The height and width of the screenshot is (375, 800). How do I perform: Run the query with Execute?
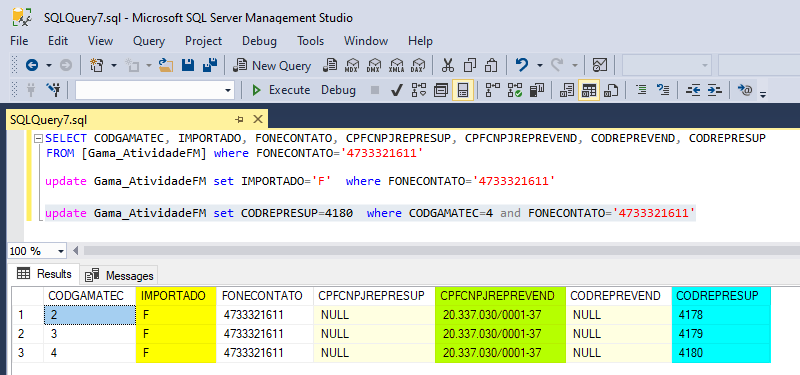click(281, 90)
